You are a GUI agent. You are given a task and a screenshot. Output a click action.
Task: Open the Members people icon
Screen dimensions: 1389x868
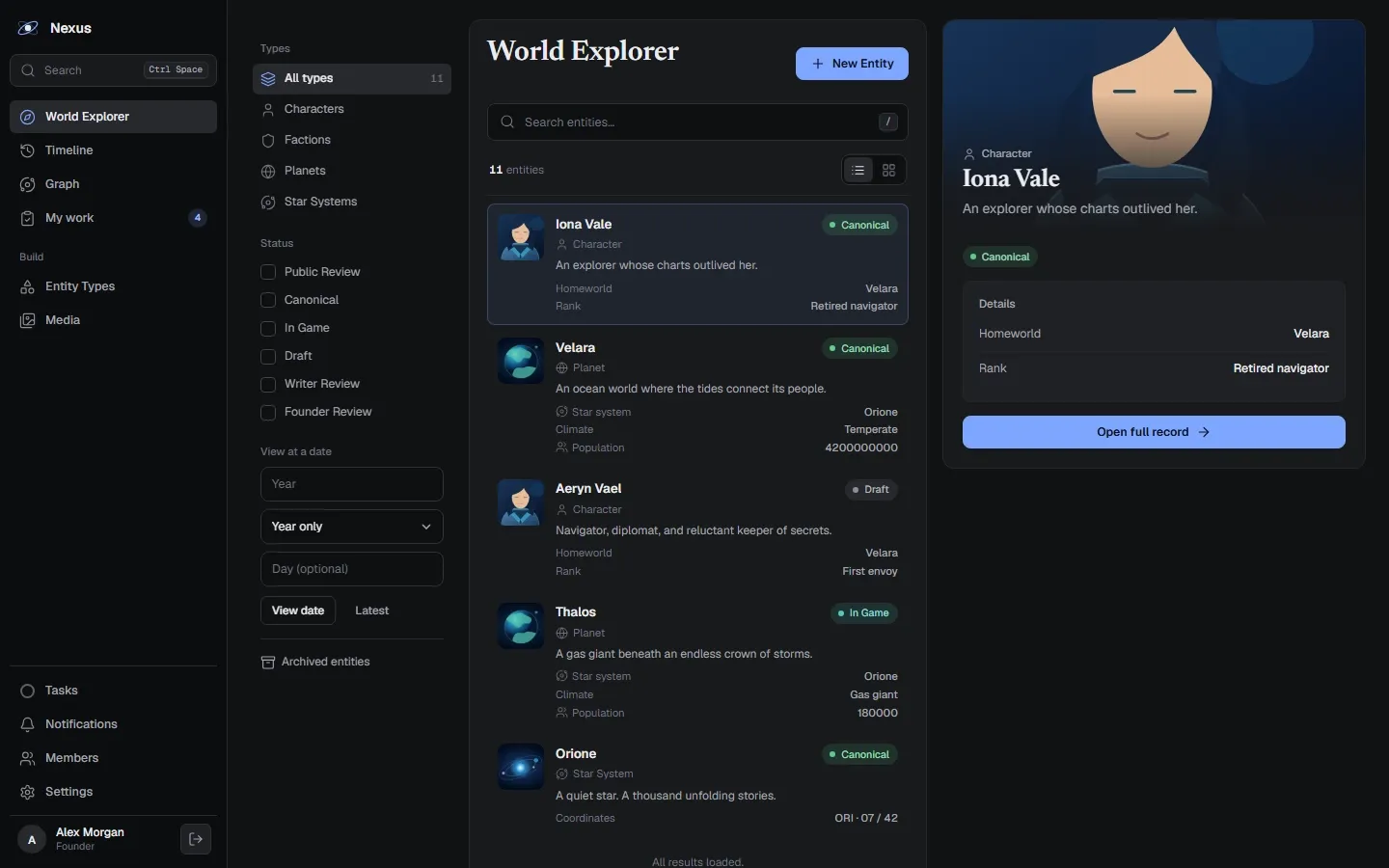27,758
